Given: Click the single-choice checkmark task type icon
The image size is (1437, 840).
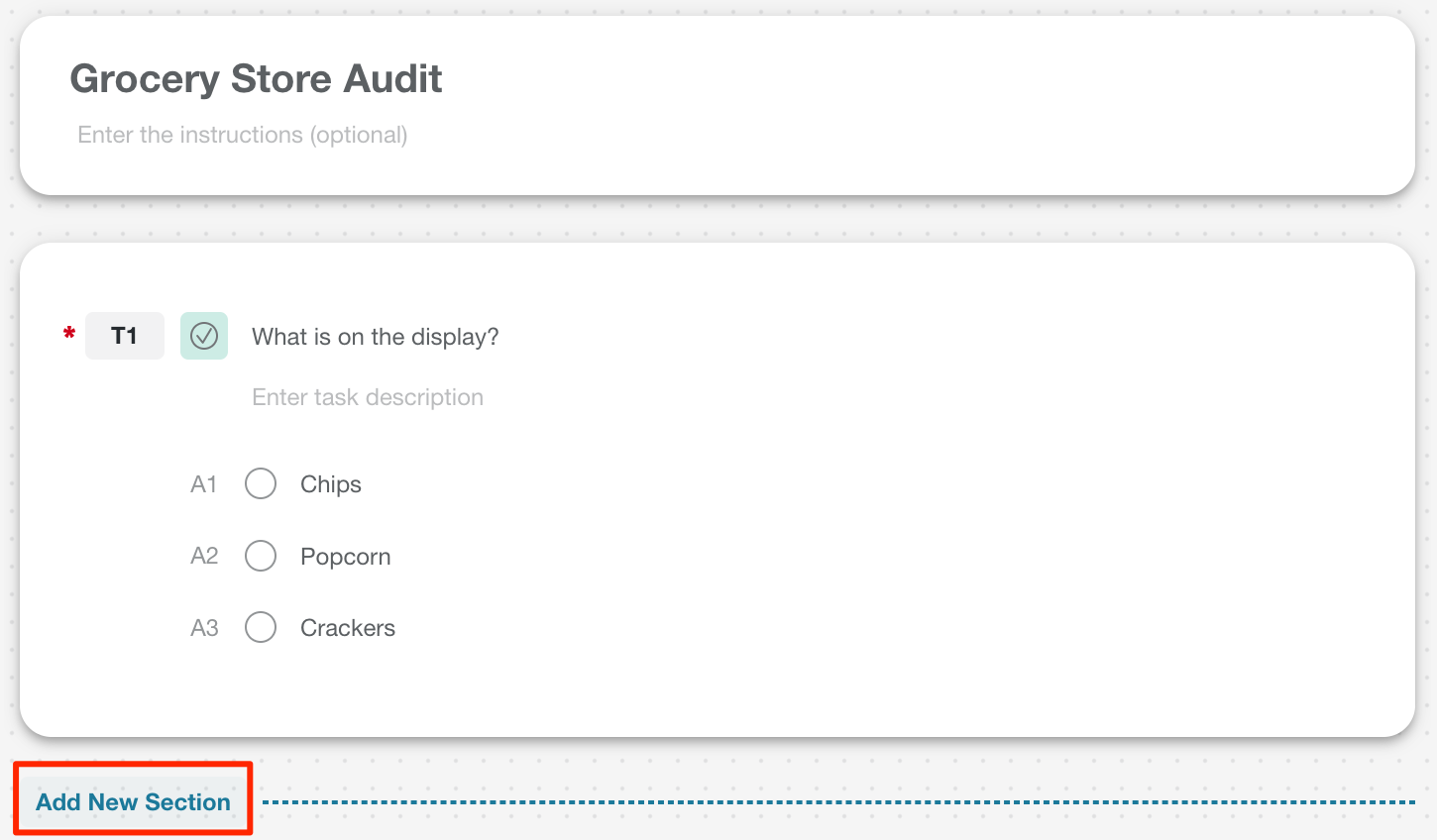Looking at the screenshot, I should (204, 336).
